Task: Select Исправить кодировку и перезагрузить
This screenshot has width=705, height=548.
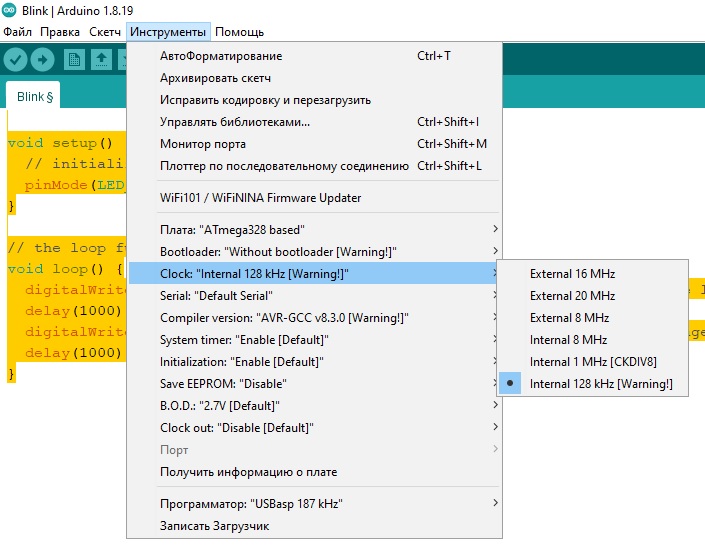Action: [x=314, y=100]
